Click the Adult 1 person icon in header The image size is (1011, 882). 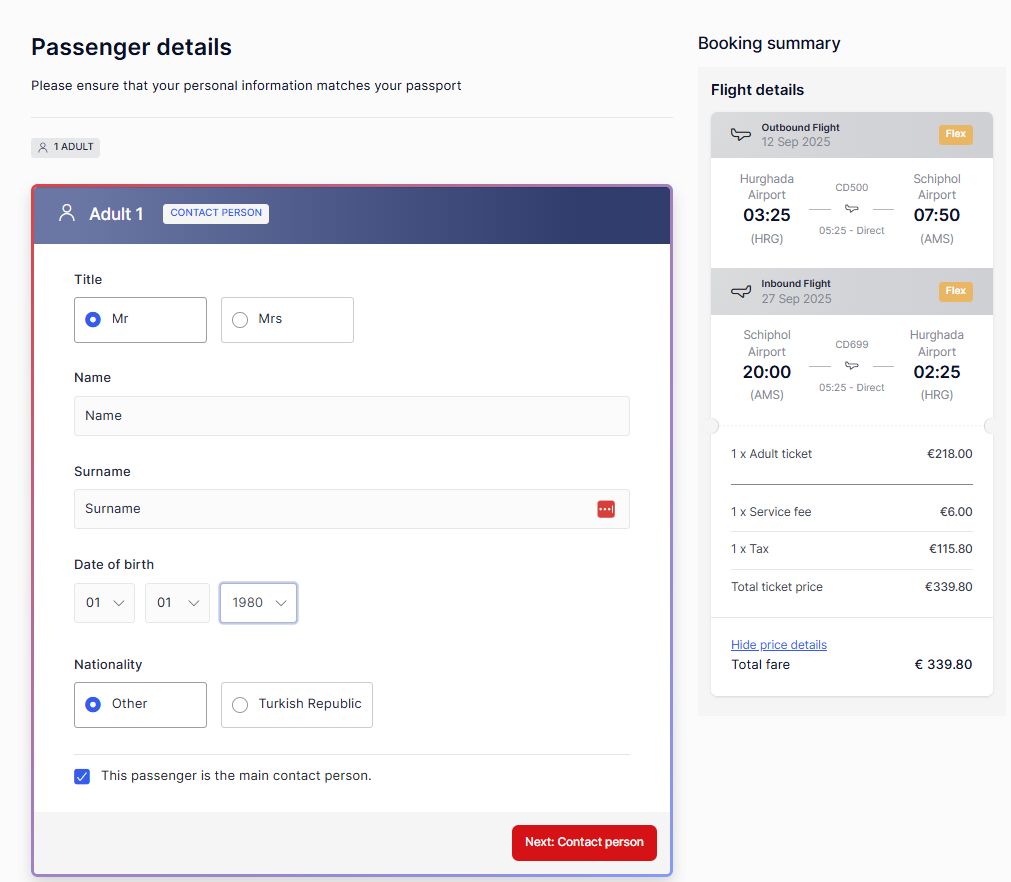67,213
